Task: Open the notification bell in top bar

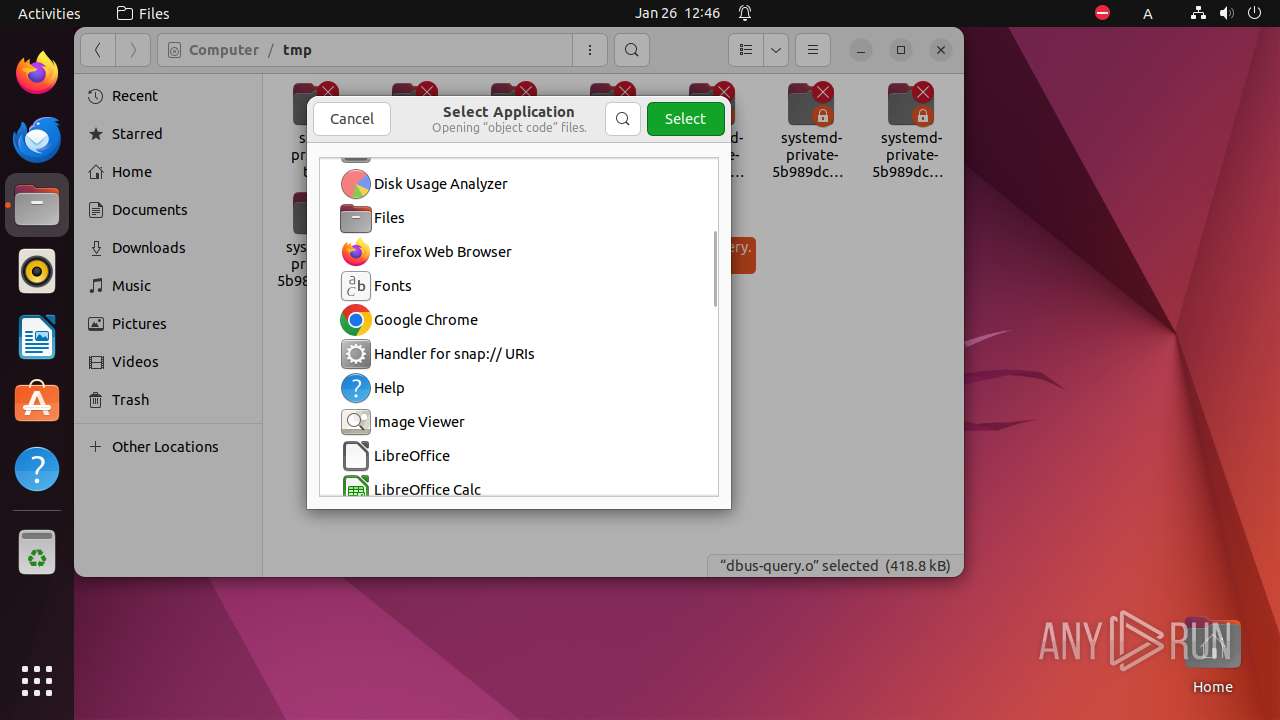Action: tap(745, 13)
